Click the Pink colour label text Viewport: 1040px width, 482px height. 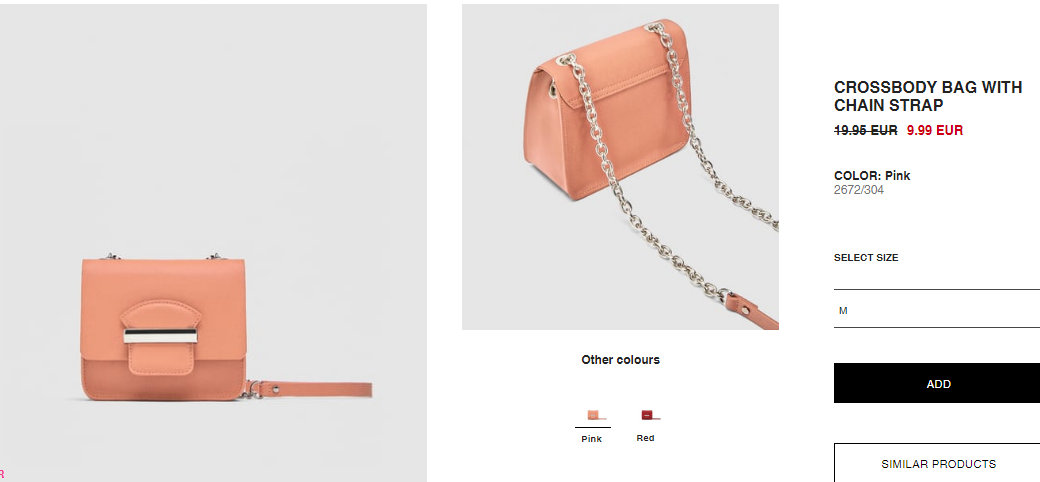[592, 439]
